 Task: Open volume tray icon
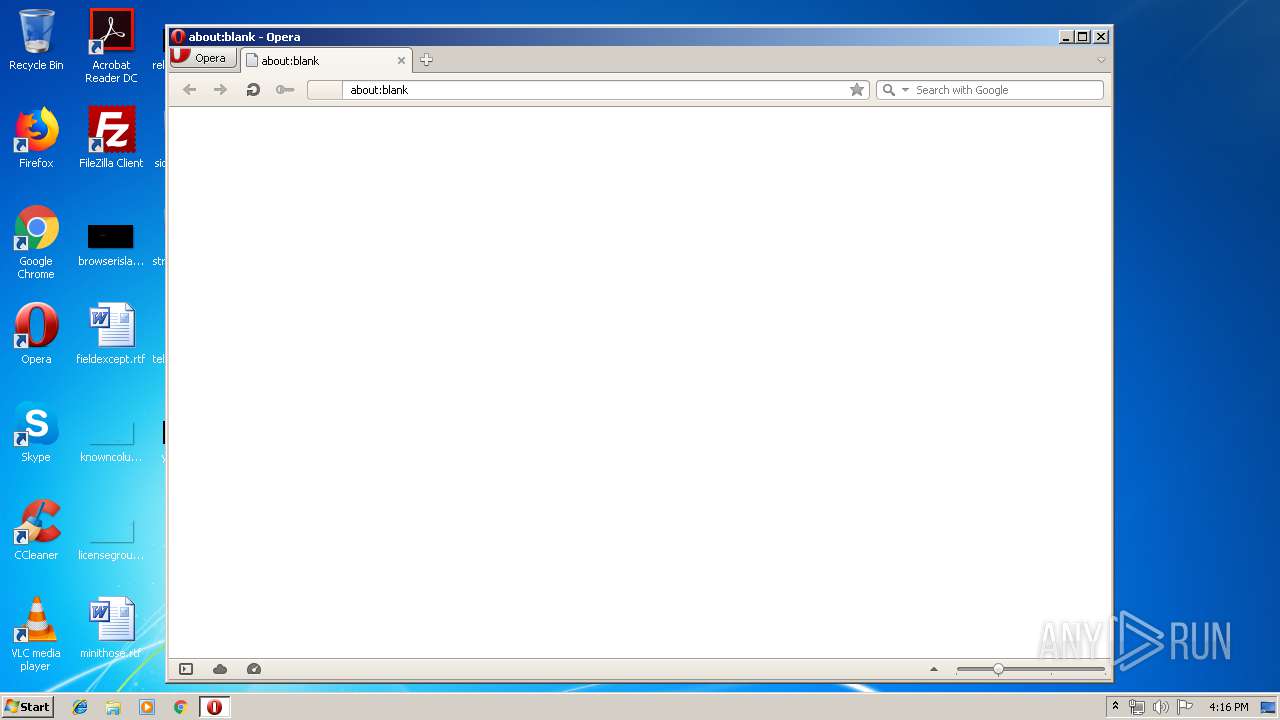click(1161, 707)
